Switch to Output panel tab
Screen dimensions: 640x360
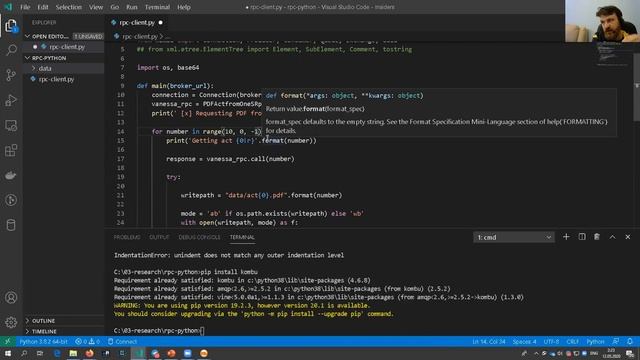[159, 237]
